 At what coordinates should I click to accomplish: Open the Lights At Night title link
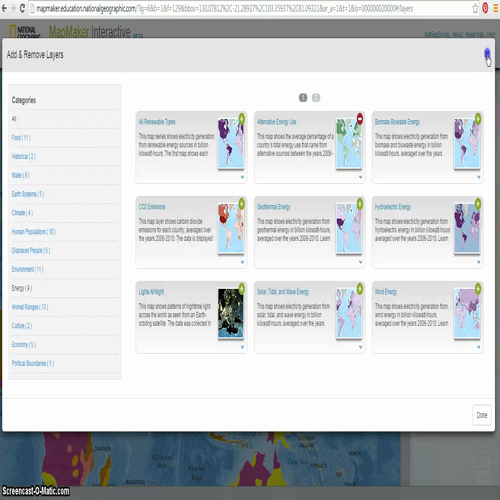point(151,292)
